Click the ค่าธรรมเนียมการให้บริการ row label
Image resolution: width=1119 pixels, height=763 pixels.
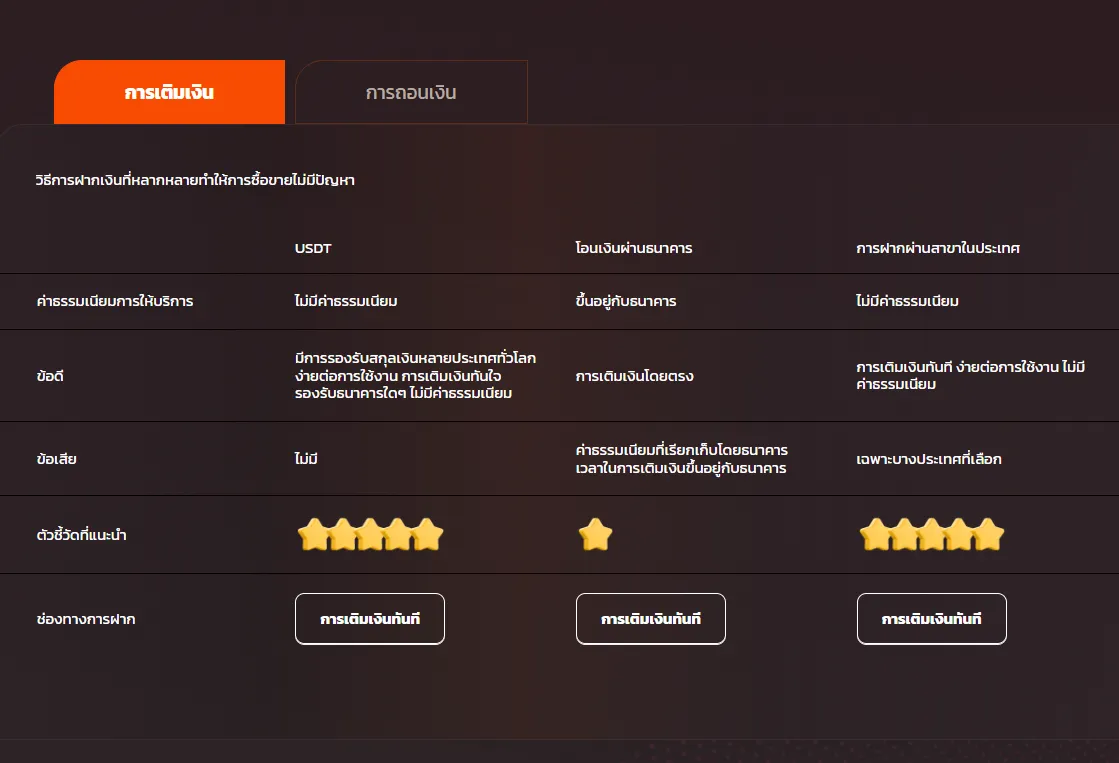pyautogui.click(x=115, y=301)
